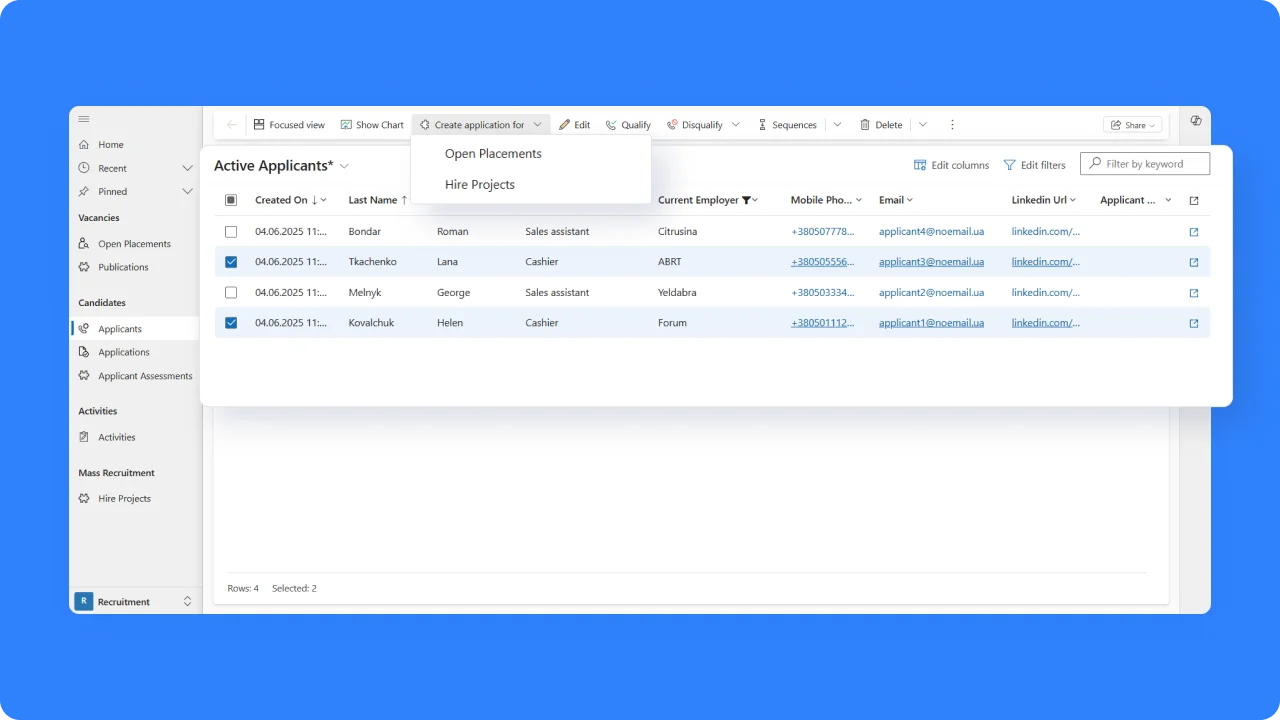The height and width of the screenshot is (720, 1280).
Task: Open Applicant Assessments in sidebar
Action: coord(144,376)
